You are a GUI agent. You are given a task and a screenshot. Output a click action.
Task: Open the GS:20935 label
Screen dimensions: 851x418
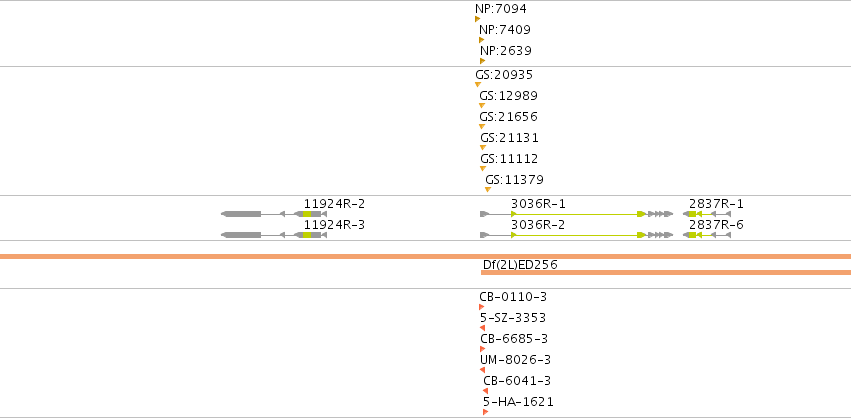[x=504, y=75]
